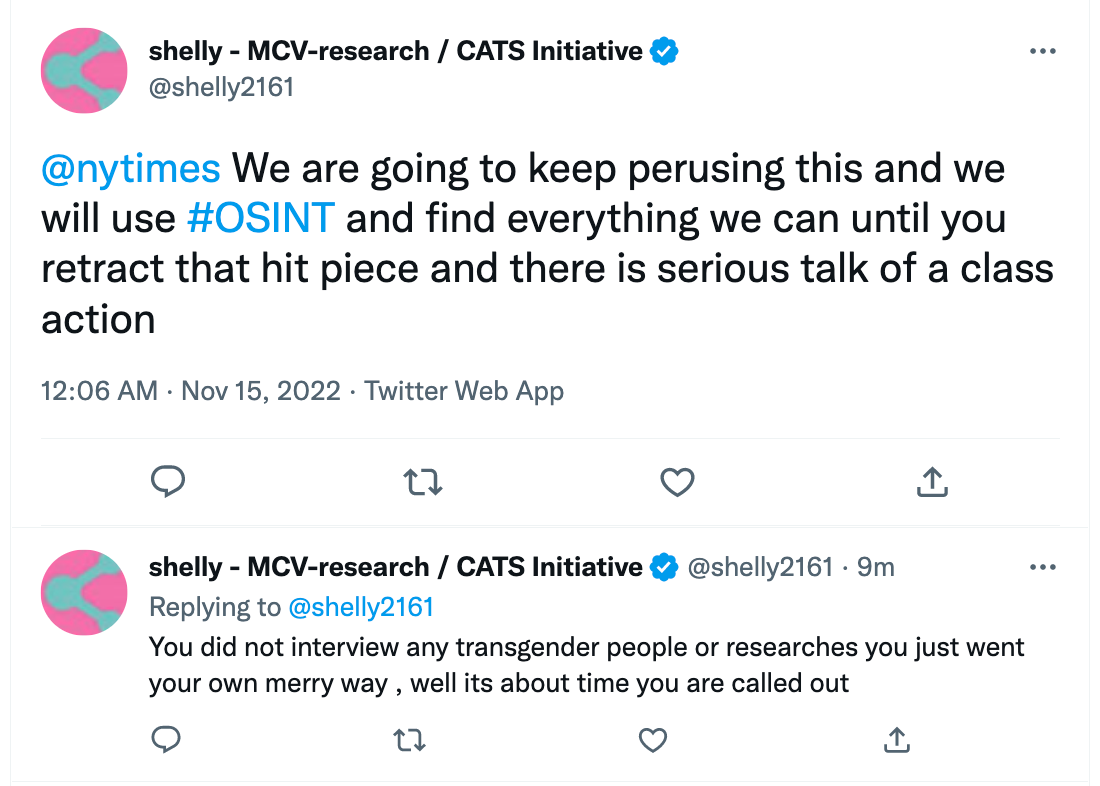Like the follow-up reply tweet
The width and height of the screenshot is (1100, 786).
click(x=652, y=740)
